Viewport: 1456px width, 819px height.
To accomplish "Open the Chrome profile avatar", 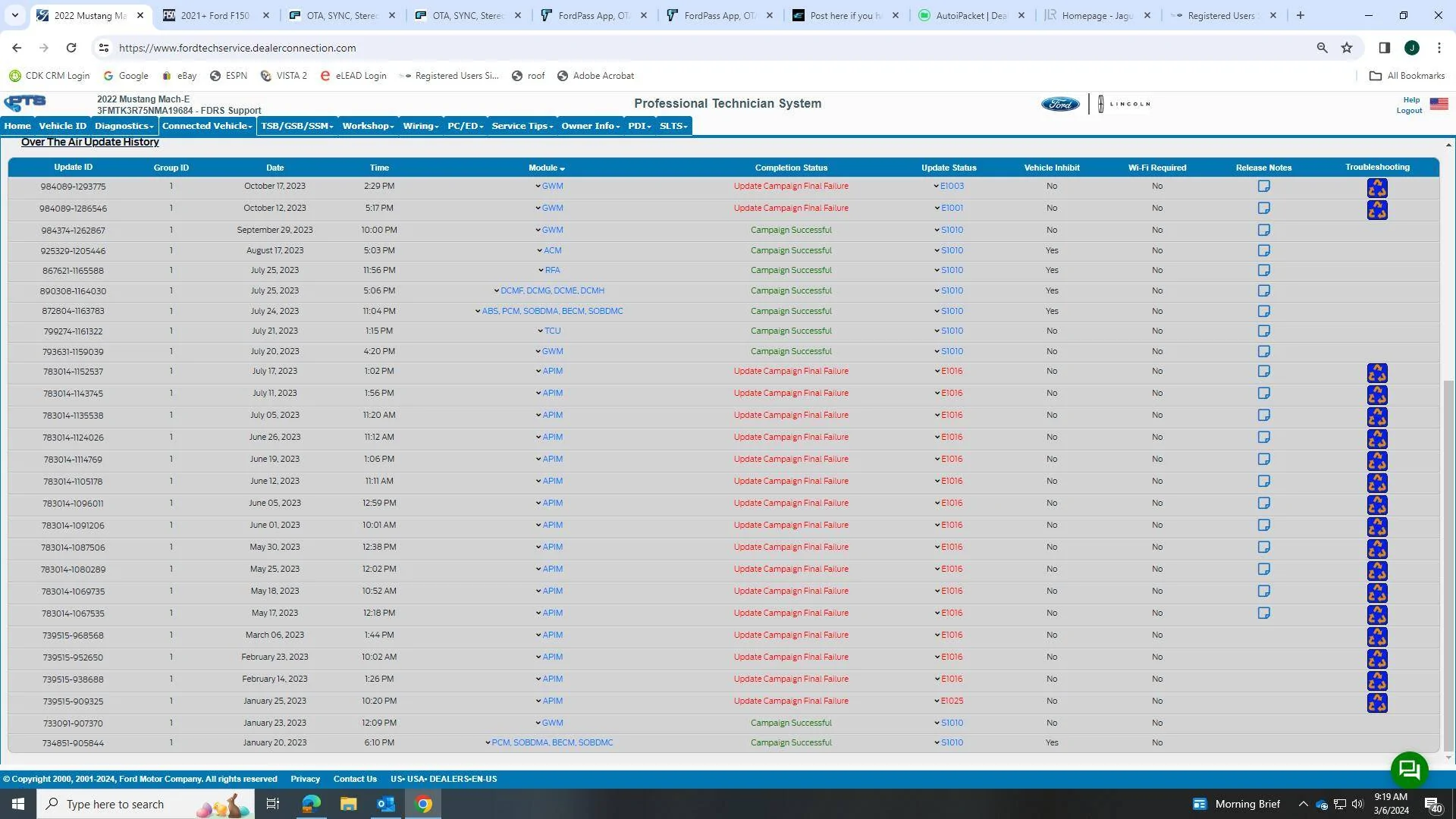I will pos(1411,48).
